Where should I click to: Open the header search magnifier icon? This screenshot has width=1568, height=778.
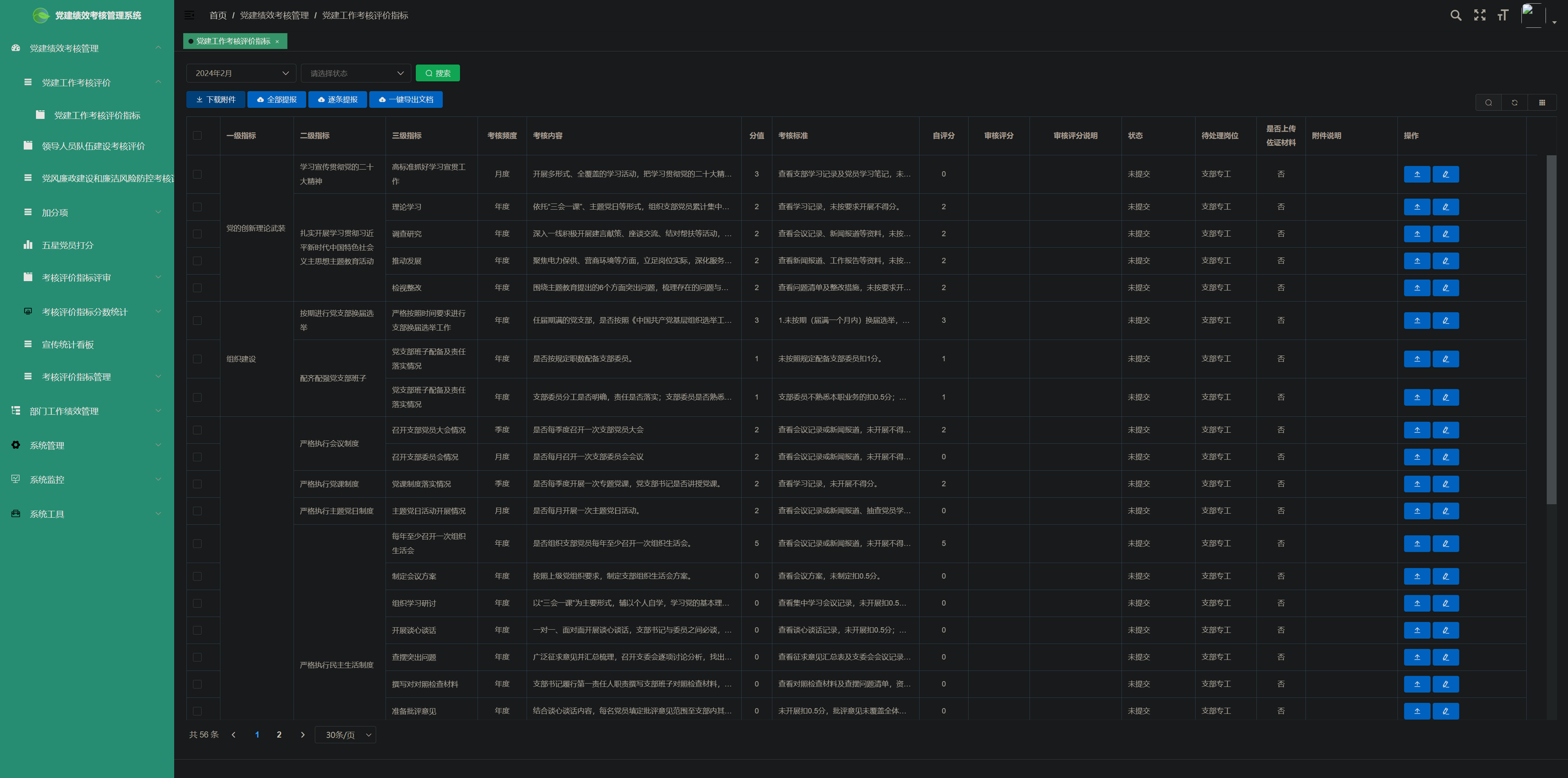click(x=1456, y=15)
